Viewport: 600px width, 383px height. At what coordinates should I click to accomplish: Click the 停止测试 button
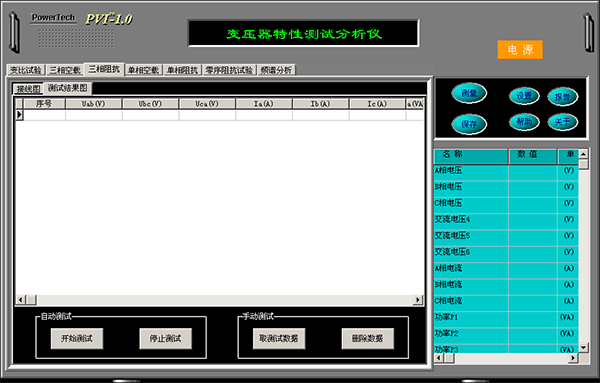(x=165, y=338)
